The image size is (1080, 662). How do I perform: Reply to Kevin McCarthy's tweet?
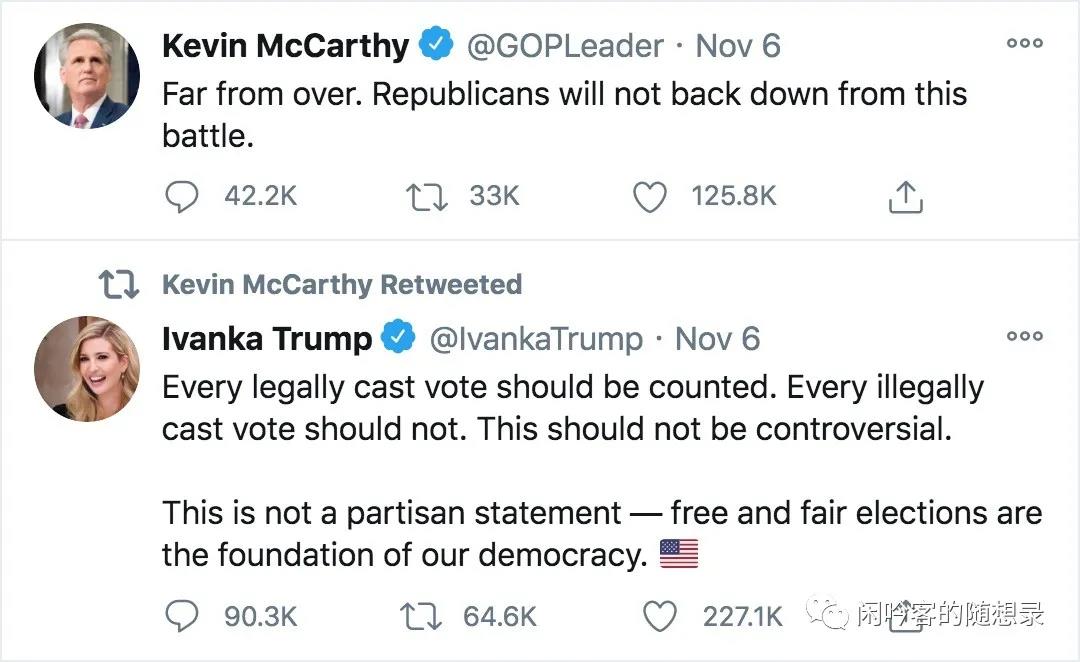pyautogui.click(x=181, y=197)
